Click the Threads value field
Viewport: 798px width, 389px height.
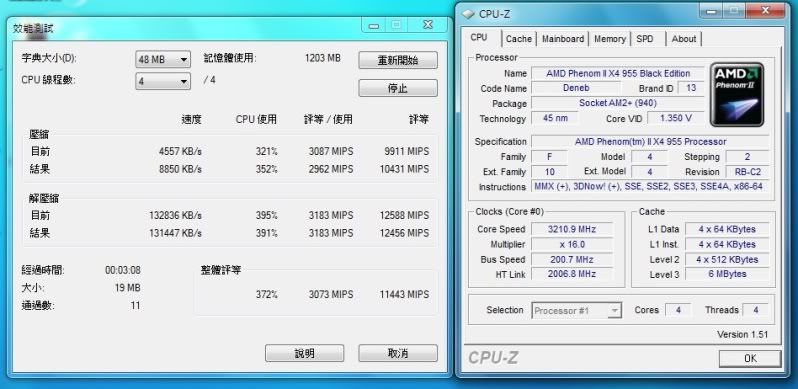755,310
